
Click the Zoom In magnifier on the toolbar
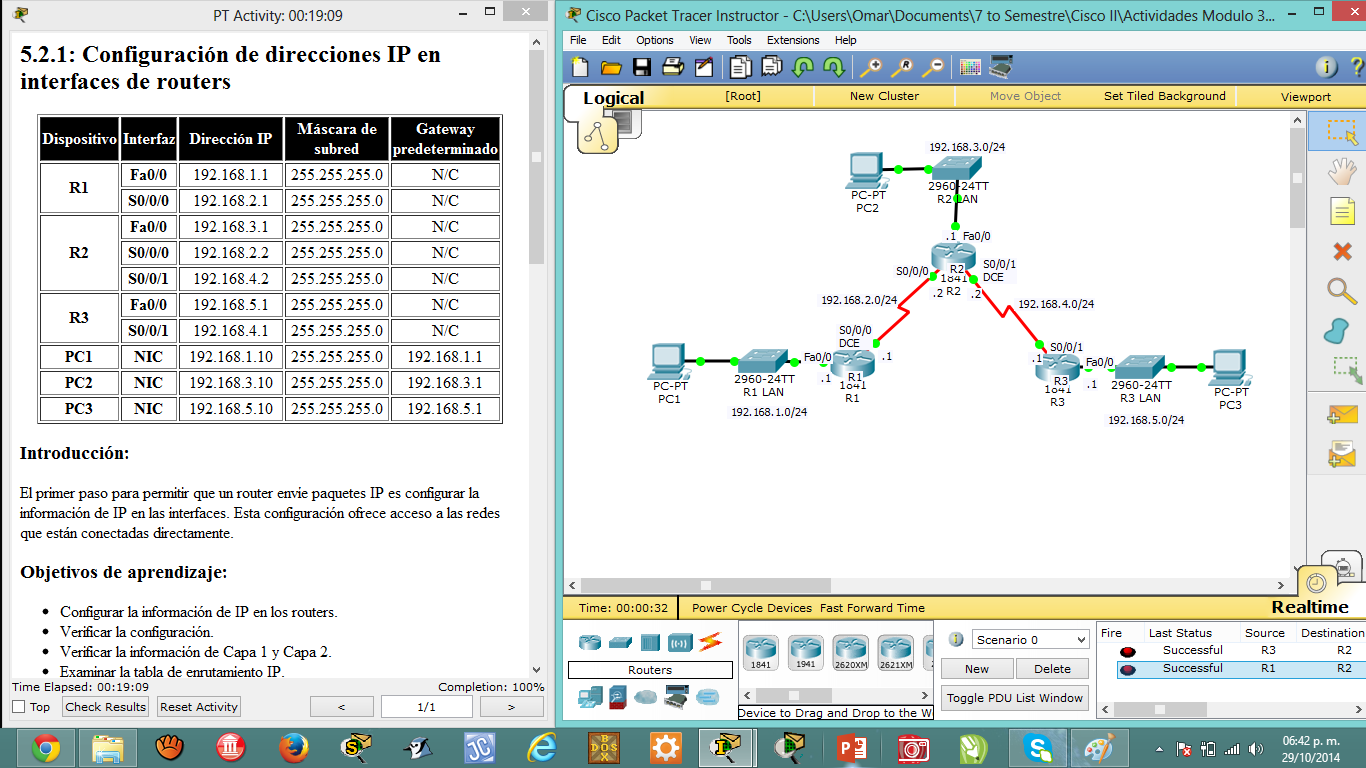872,69
